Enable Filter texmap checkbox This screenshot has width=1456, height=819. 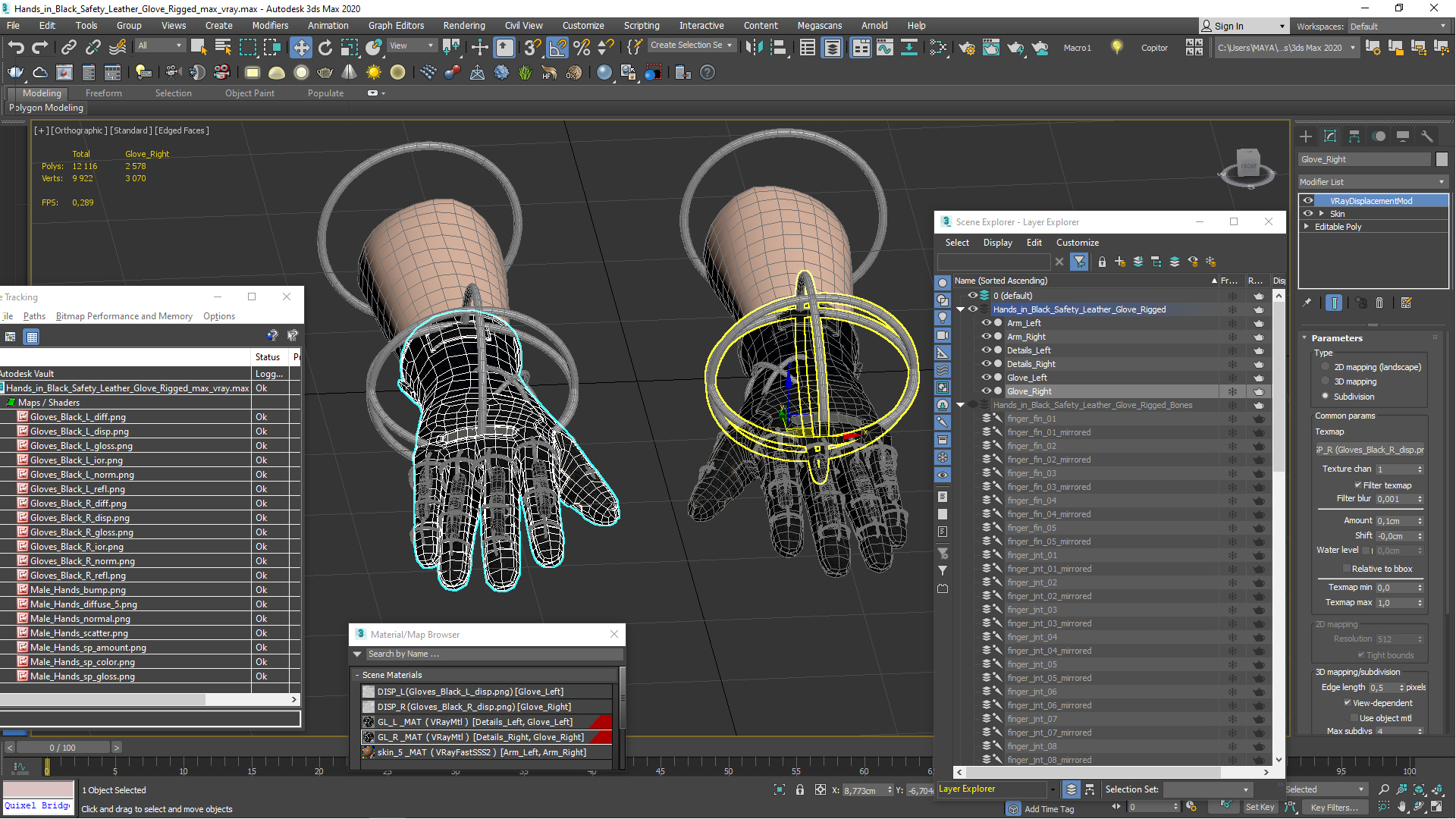[1356, 485]
